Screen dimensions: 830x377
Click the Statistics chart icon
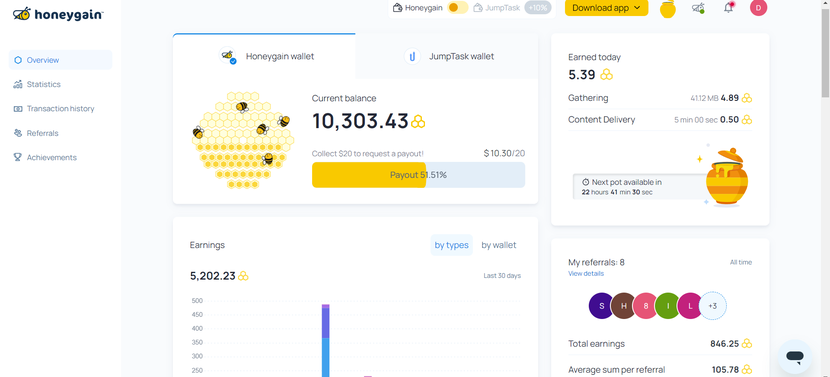tap(18, 84)
